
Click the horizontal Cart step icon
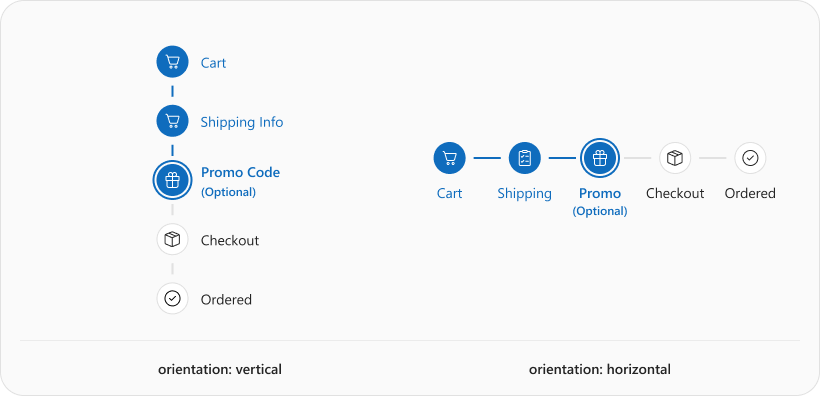(449, 158)
